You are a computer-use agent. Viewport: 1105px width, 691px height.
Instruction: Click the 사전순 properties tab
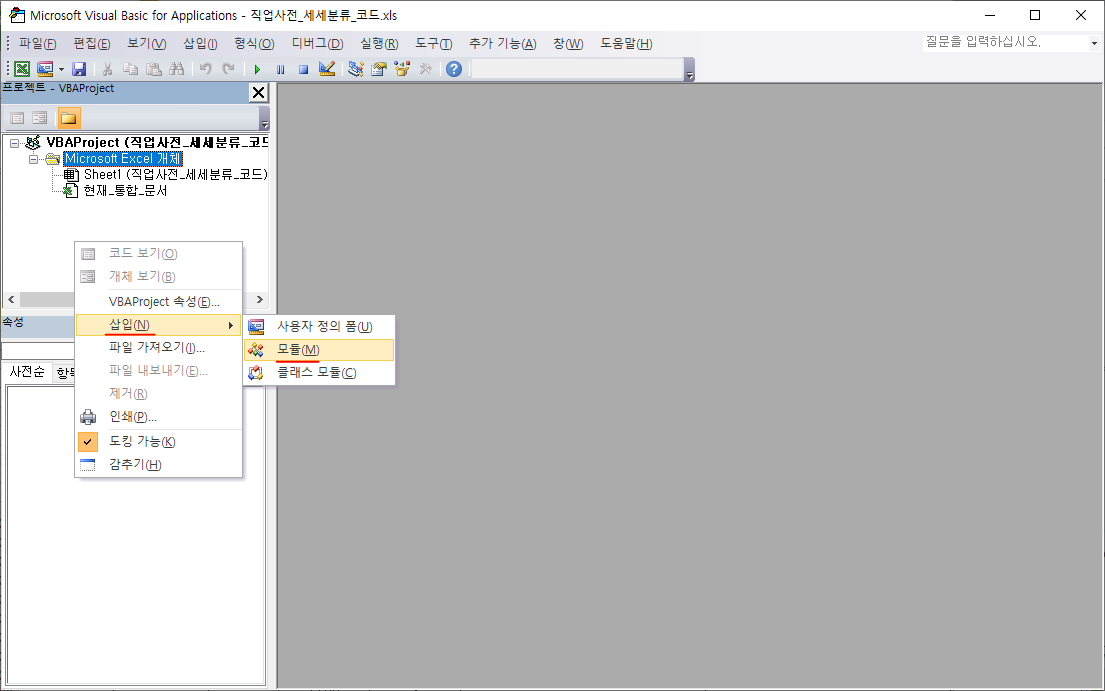coord(27,371)
